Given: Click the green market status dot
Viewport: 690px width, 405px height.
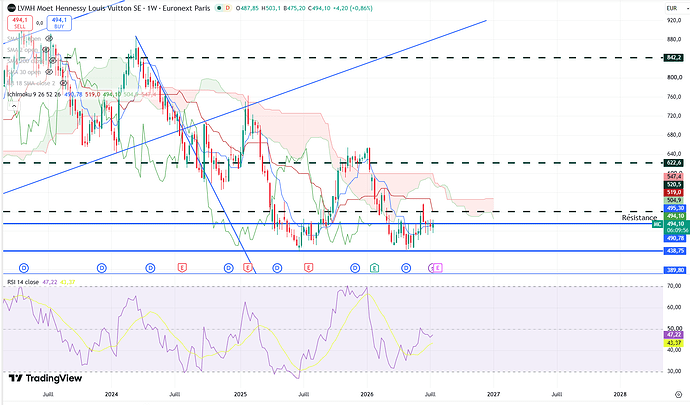Looking at the screenshot, I should (219, 8).
